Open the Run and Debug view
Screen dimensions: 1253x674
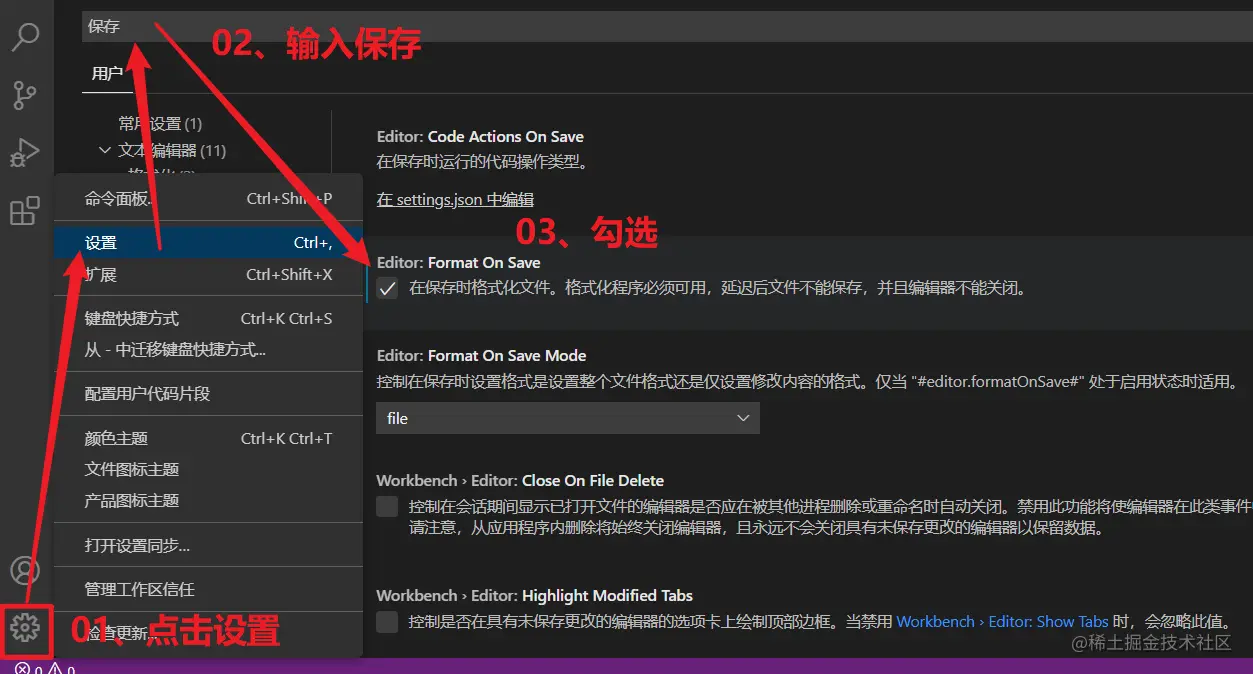click(x=25, y=153)
